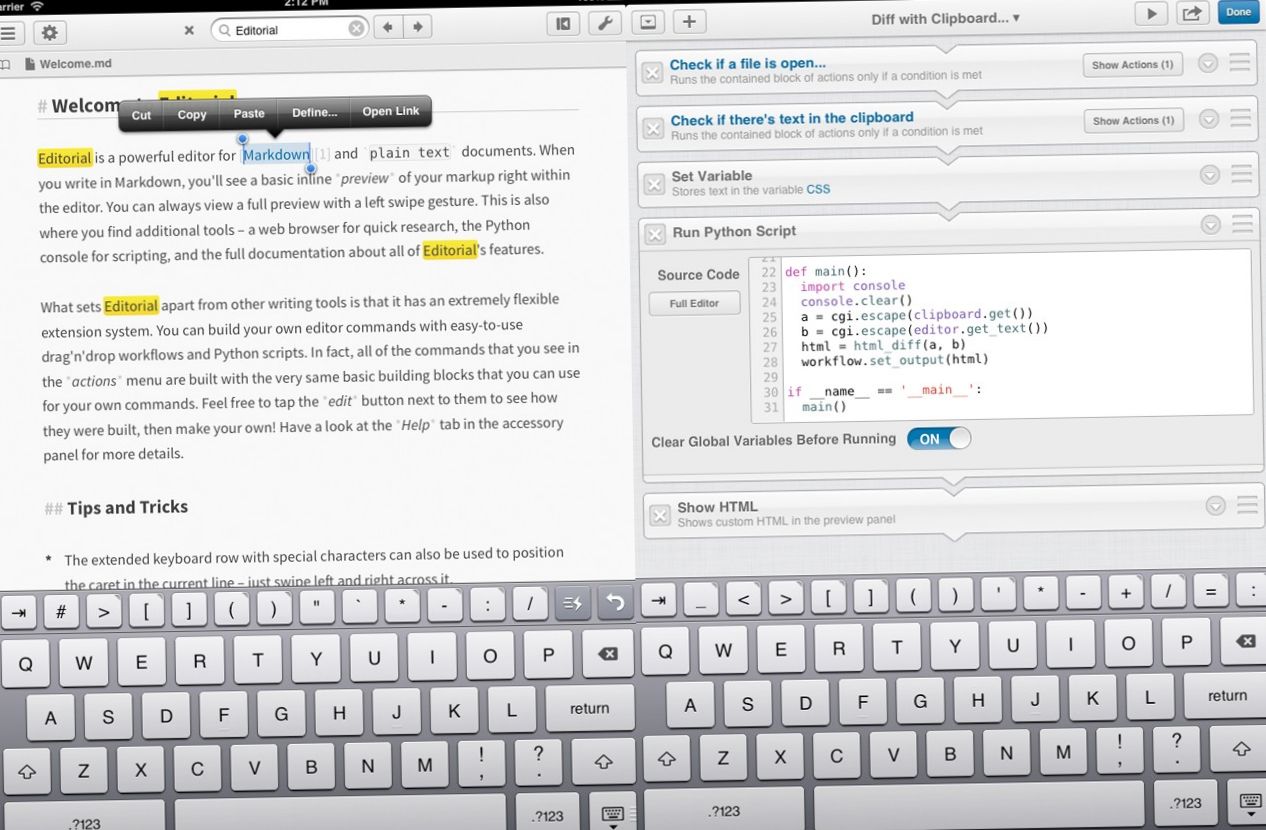This screenshot has height=830, width=1266.
Task: Clear the 'Editorial' search text
Action: (356, 29)
